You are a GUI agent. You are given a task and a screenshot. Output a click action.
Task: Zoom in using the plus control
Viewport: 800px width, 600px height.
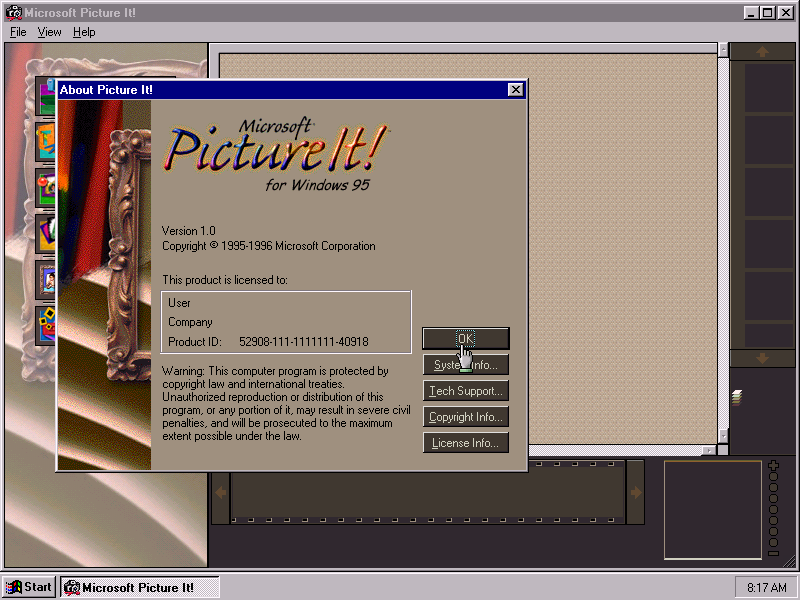(772, 464)
